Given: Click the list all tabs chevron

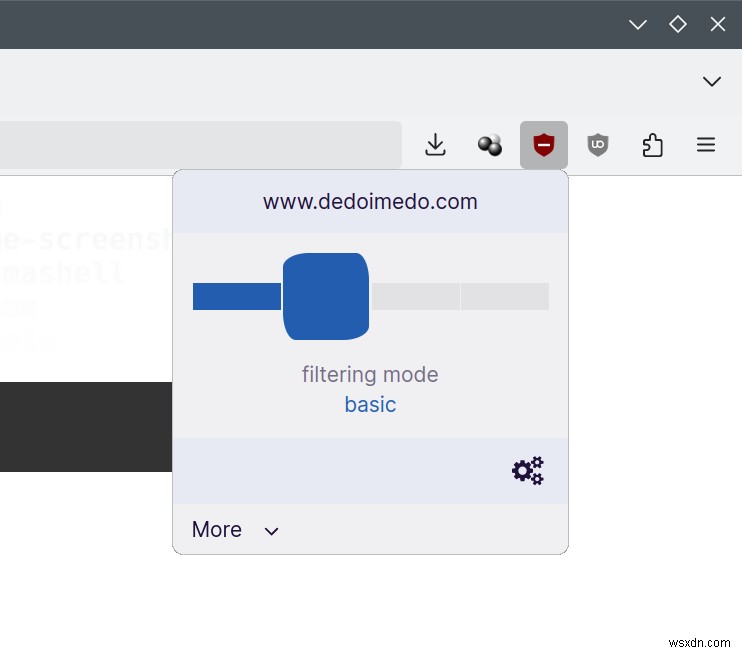Looking at the screenshot, I should click(711, 81).
